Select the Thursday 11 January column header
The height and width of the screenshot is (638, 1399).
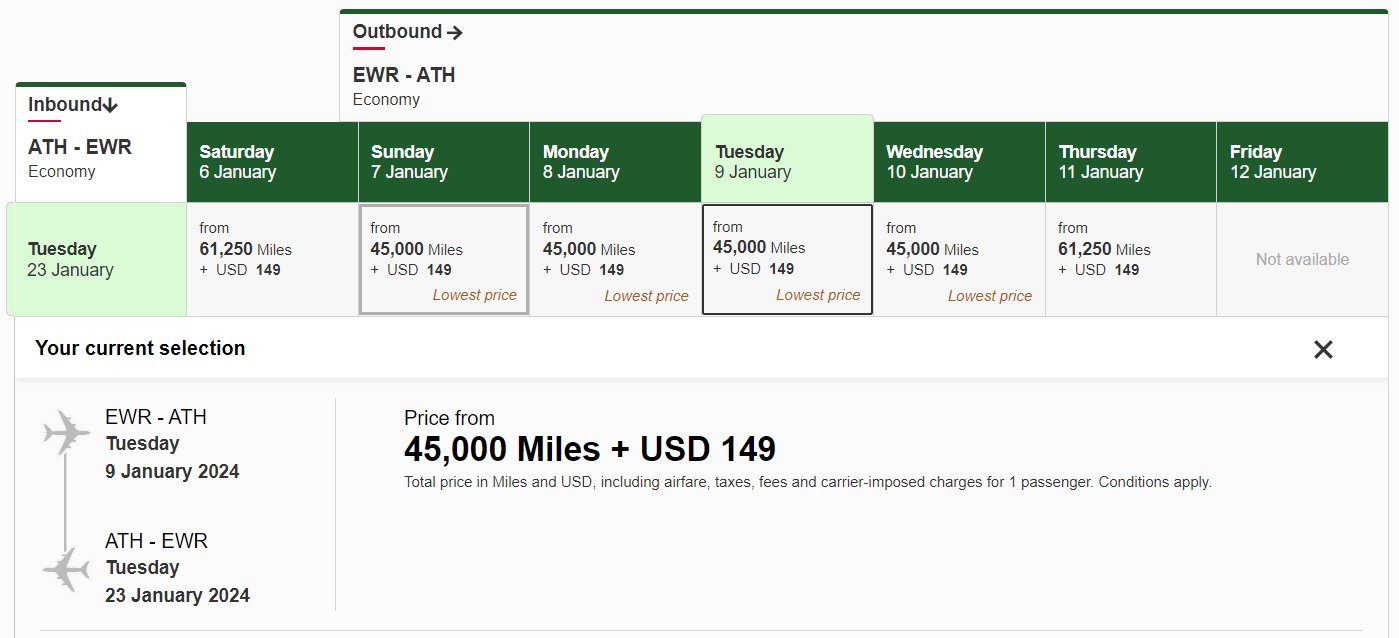pyautogui.click(x=1131, y=162)
